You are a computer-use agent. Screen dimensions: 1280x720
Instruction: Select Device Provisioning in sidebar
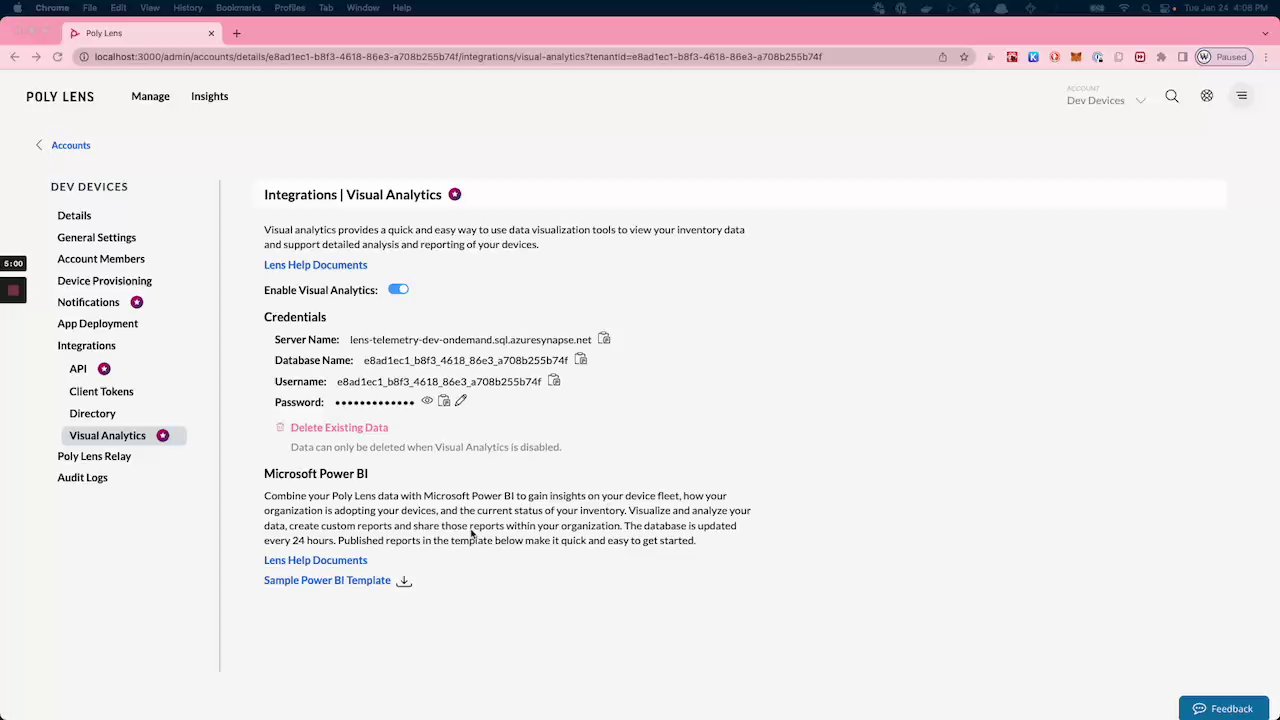click(104, 281)
